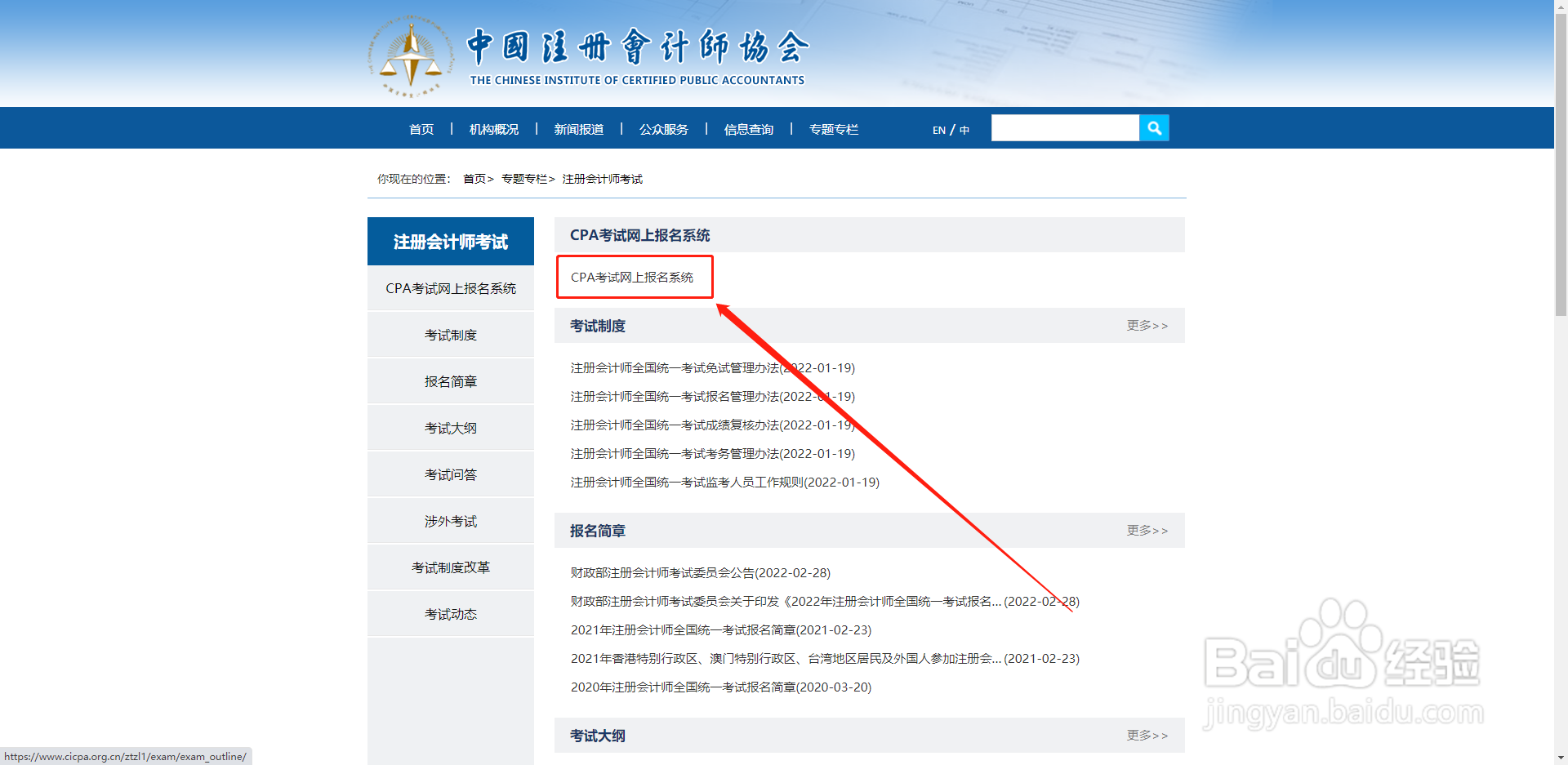Open the CICPA emblem logo

tap(411, 56)
